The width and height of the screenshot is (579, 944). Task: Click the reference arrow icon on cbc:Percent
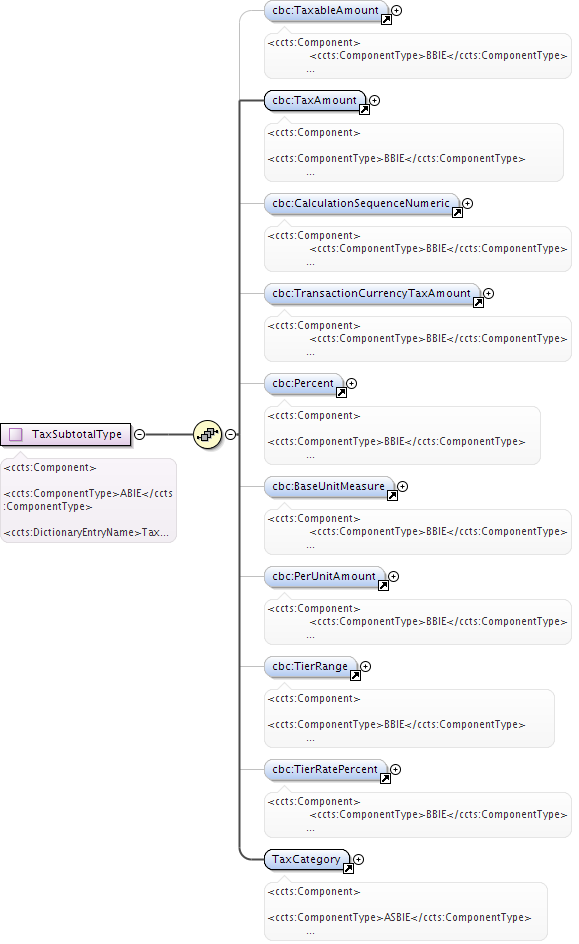click(x=341, y=393)
